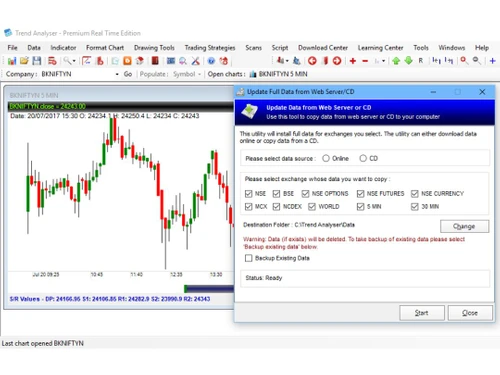The height and width of the screenshot is (375, 500).
Task: Click the red right arrow circle icon
Action: tap(337, 61)
